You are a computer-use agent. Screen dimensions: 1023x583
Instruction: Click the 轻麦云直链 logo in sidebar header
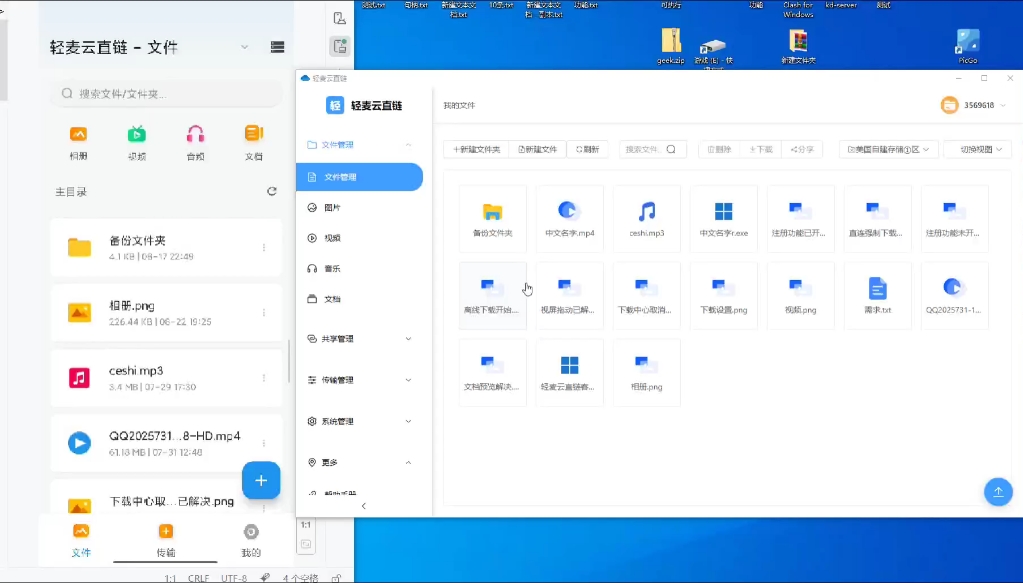click(x=364, y=105)
